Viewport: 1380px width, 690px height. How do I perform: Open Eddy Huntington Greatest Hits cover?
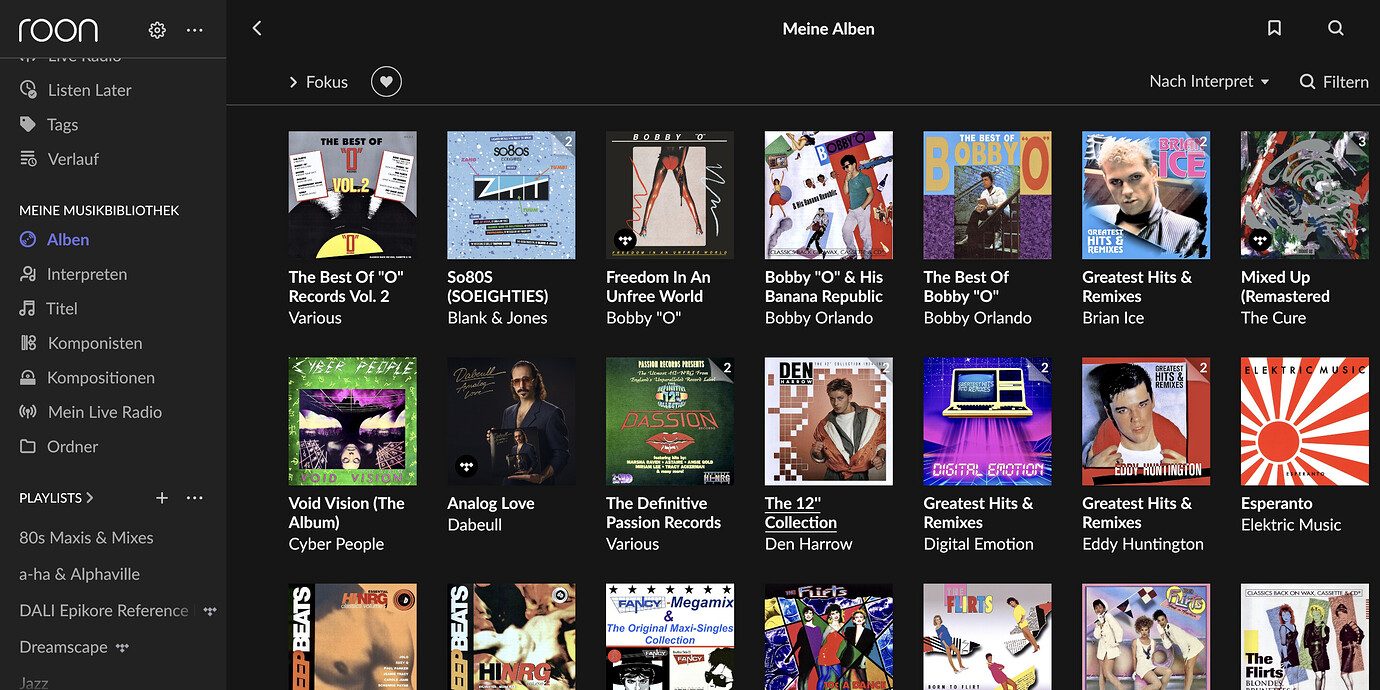[1146, 422]
